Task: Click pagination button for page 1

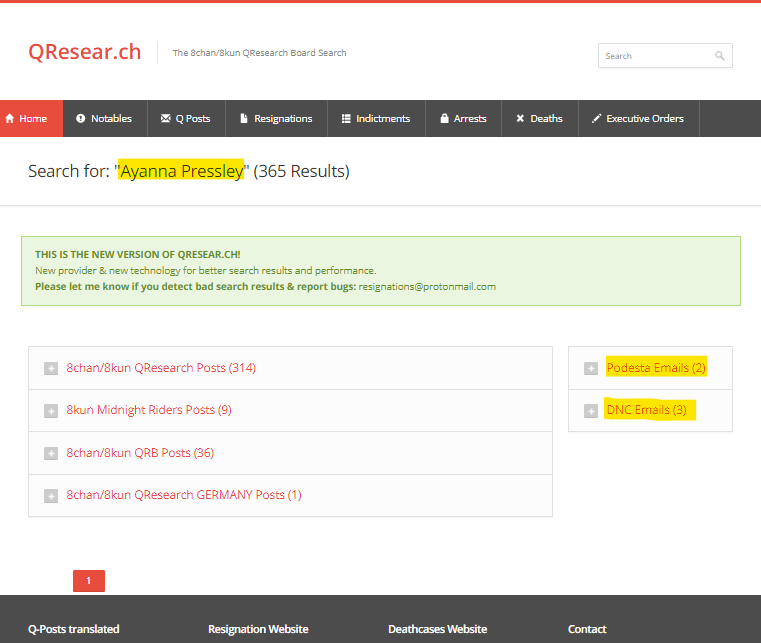Action: [89, 580]
